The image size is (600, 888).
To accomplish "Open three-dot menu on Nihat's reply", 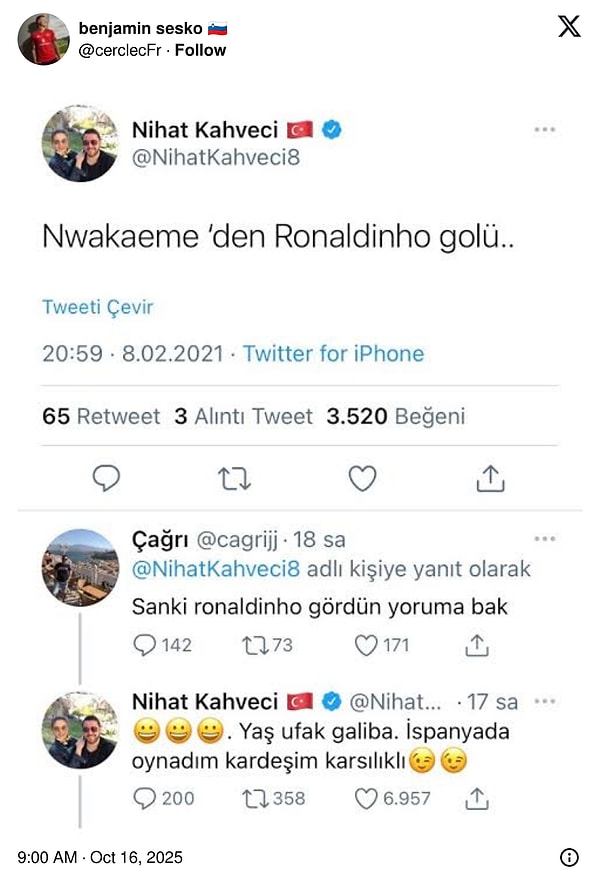I will tap(544, 701).
